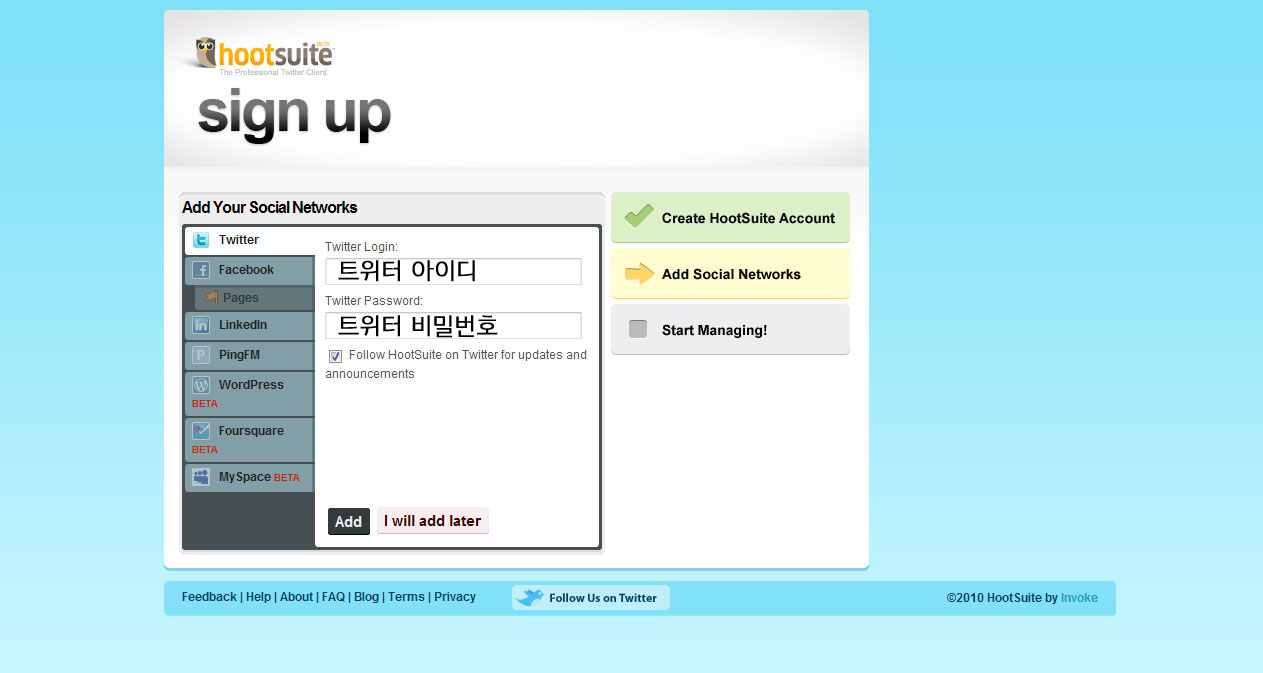Click the WordPress icon in sidebar

pos(201,385)
